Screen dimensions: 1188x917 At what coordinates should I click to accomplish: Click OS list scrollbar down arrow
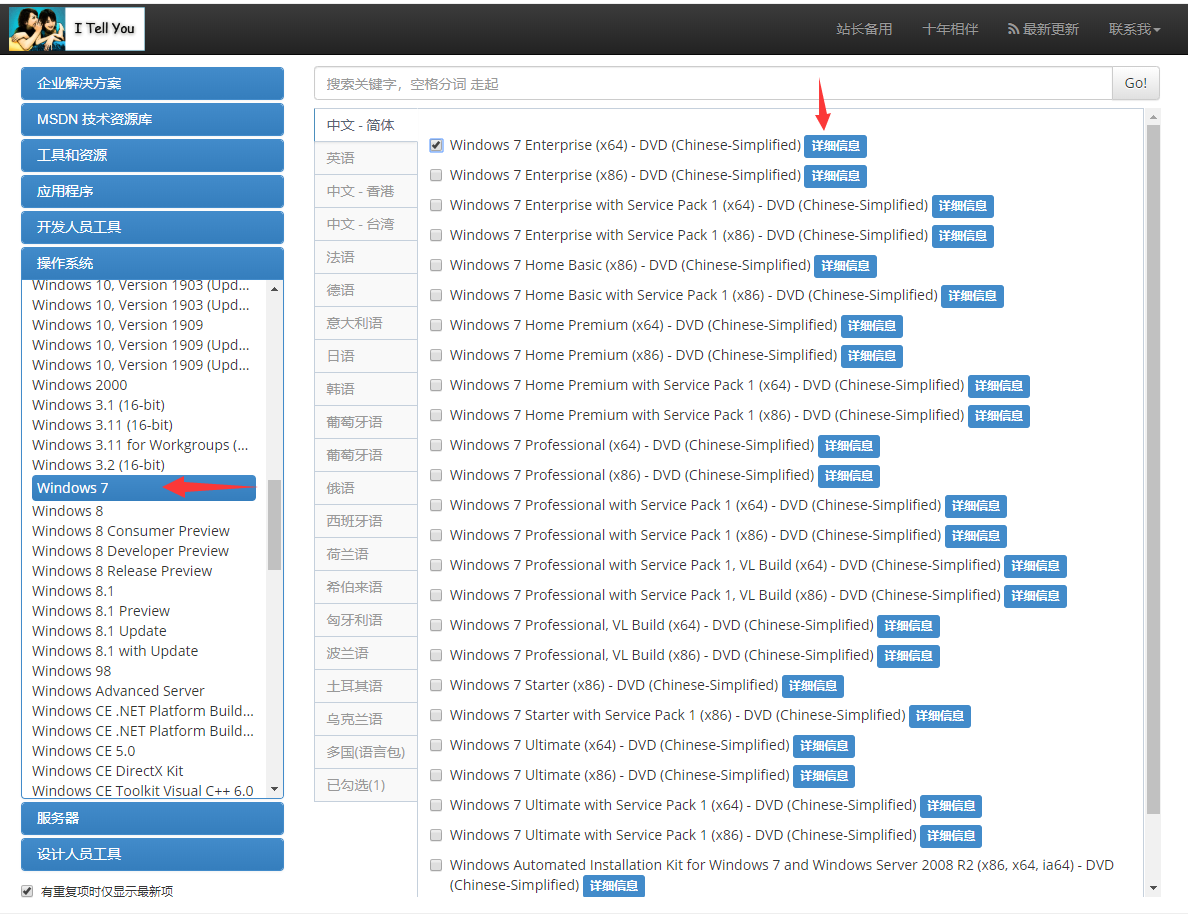point(274,789)
